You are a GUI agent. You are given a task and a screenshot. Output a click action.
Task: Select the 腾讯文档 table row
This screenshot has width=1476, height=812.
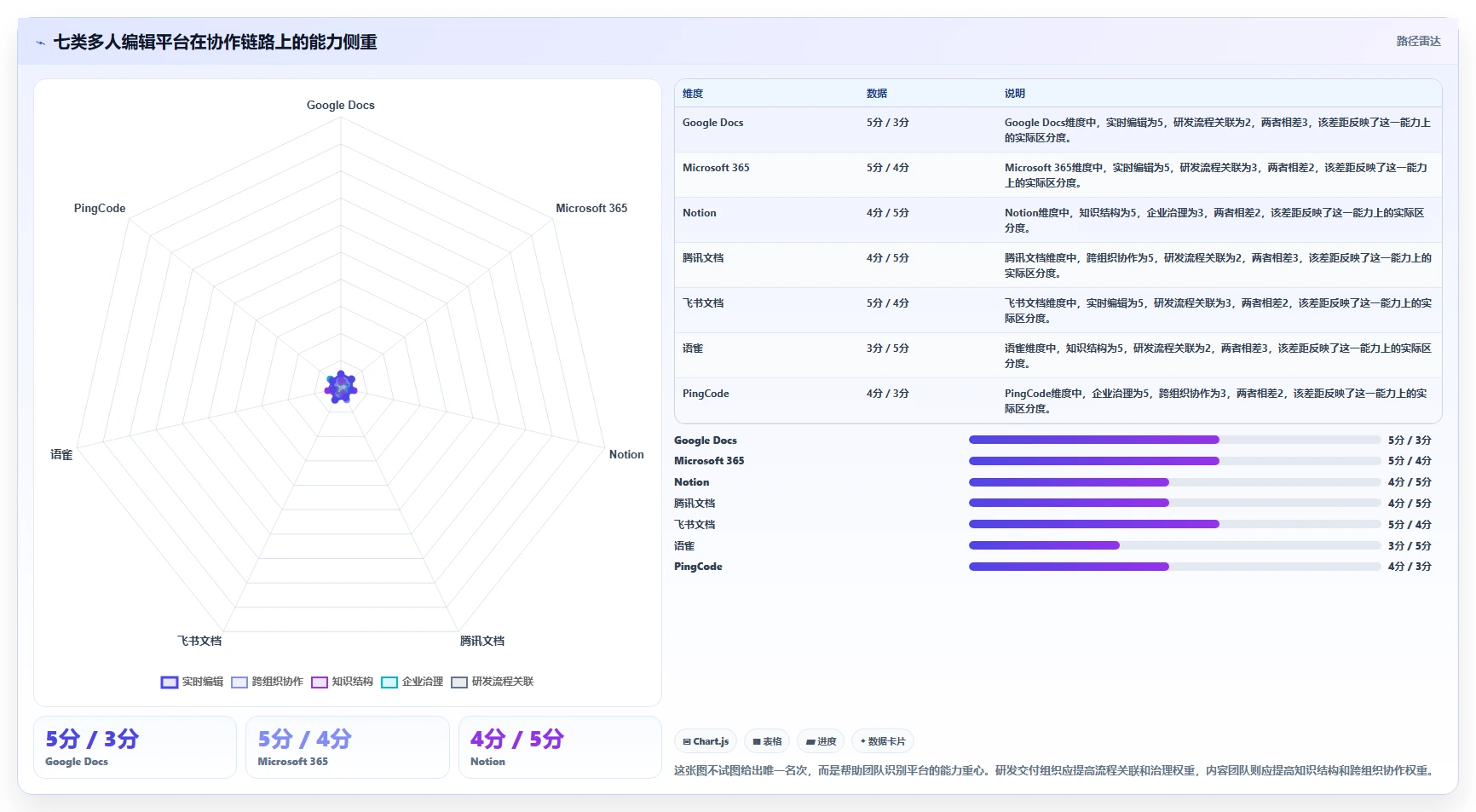(x=1058, y=265)
